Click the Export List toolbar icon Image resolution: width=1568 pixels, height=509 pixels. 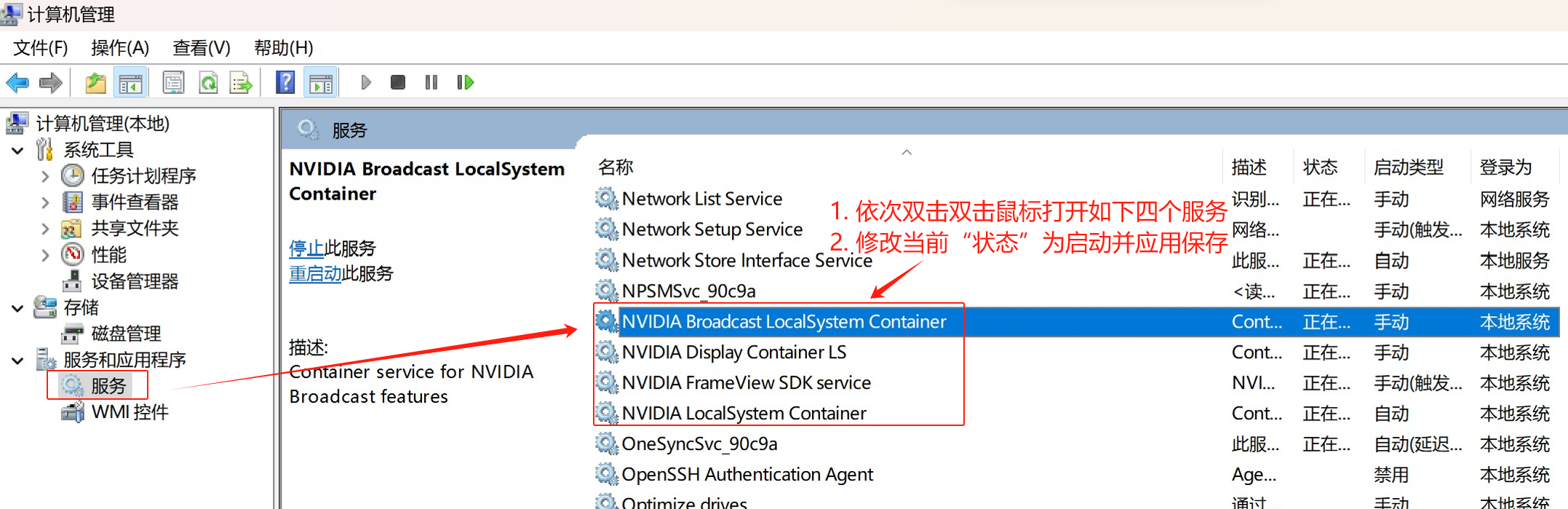[x=240, y=83]
